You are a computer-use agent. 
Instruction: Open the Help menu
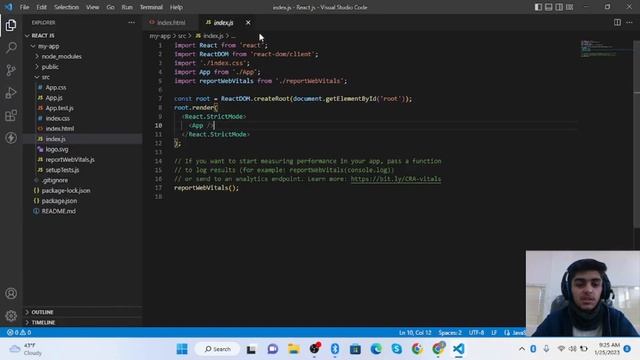click(x=176, y=7)
